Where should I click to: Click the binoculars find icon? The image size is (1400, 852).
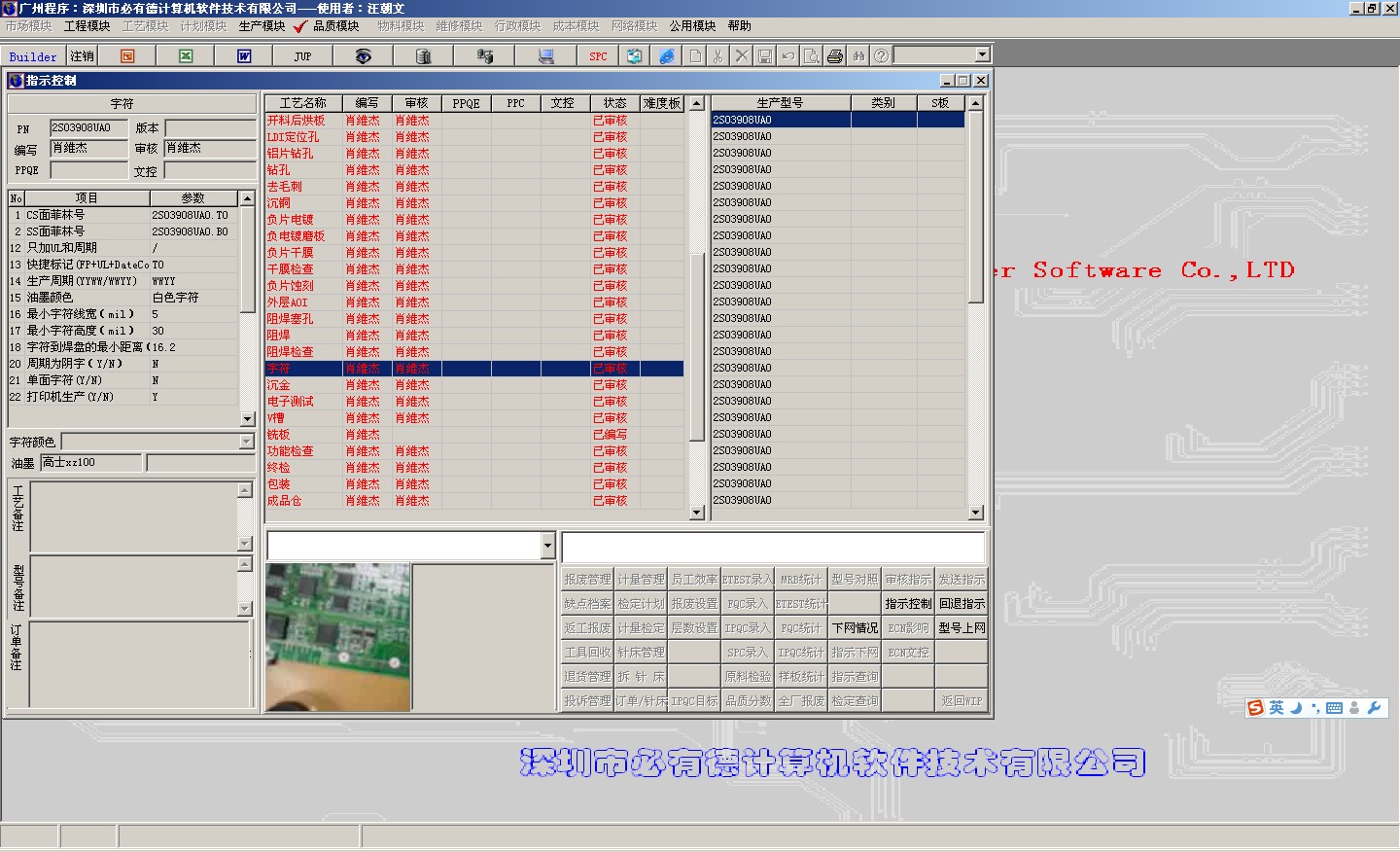pyautogui.click(x=857, y=56)
